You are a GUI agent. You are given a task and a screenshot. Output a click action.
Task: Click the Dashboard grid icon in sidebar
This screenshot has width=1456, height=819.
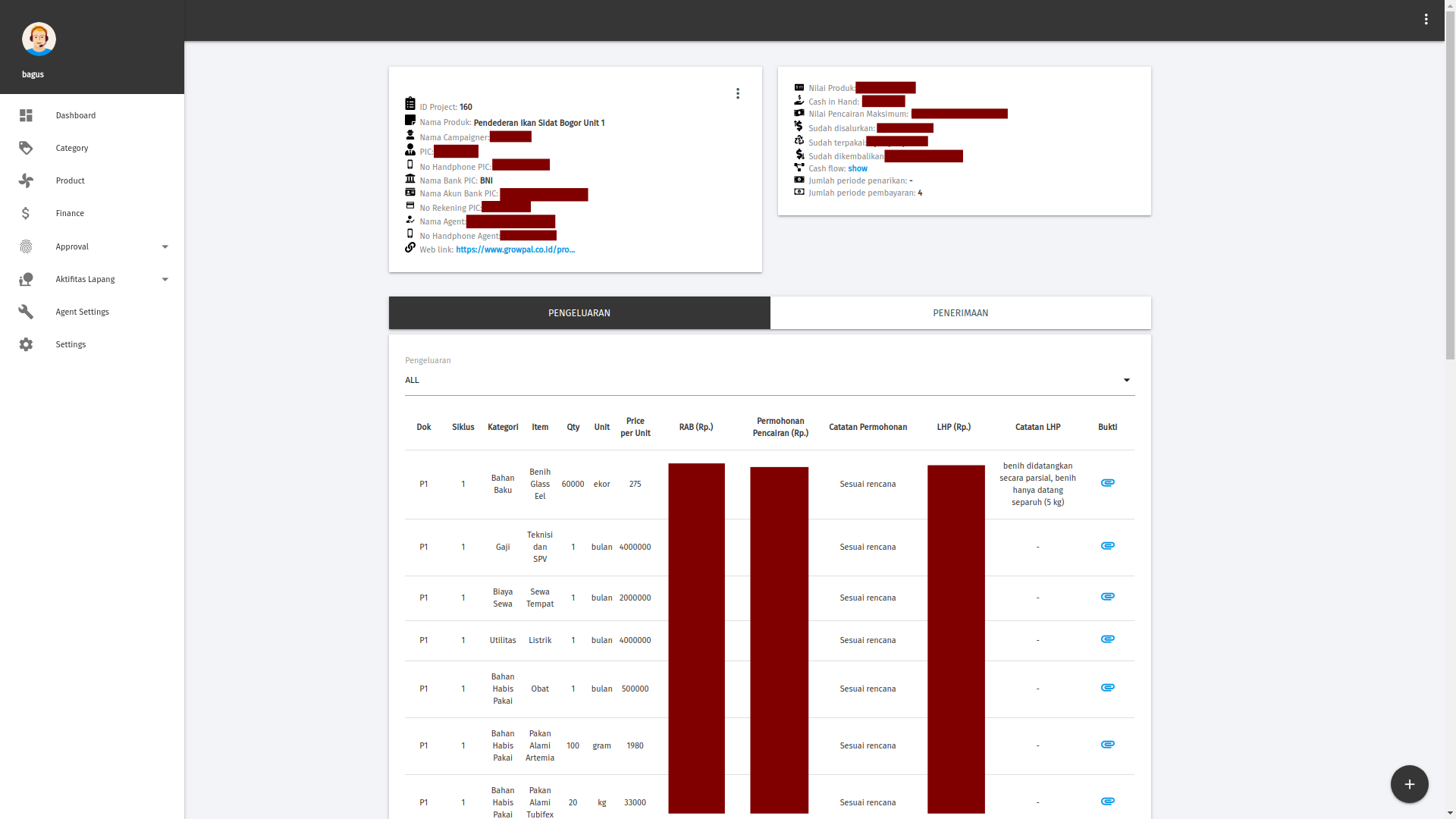pyautogui.click(x=26, y=115)
